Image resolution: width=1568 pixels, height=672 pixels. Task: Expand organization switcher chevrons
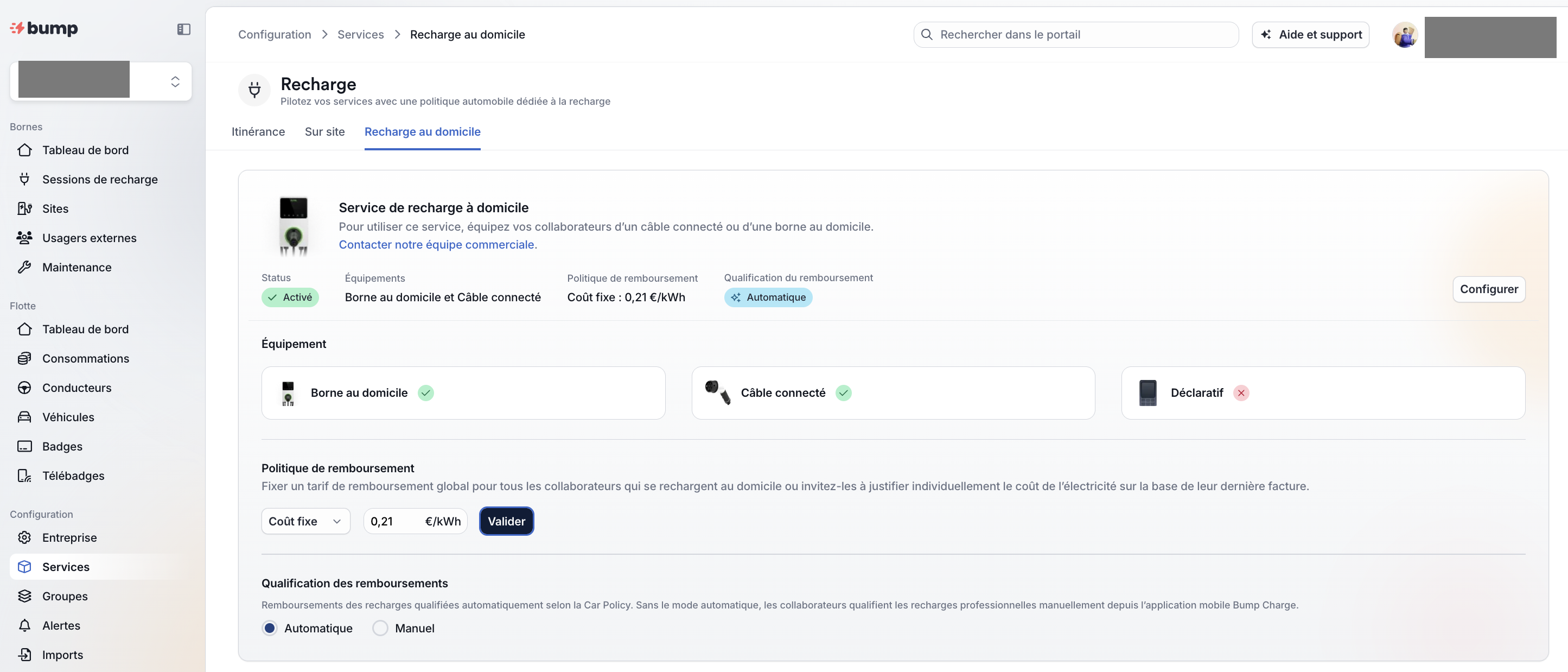point(175,81)
